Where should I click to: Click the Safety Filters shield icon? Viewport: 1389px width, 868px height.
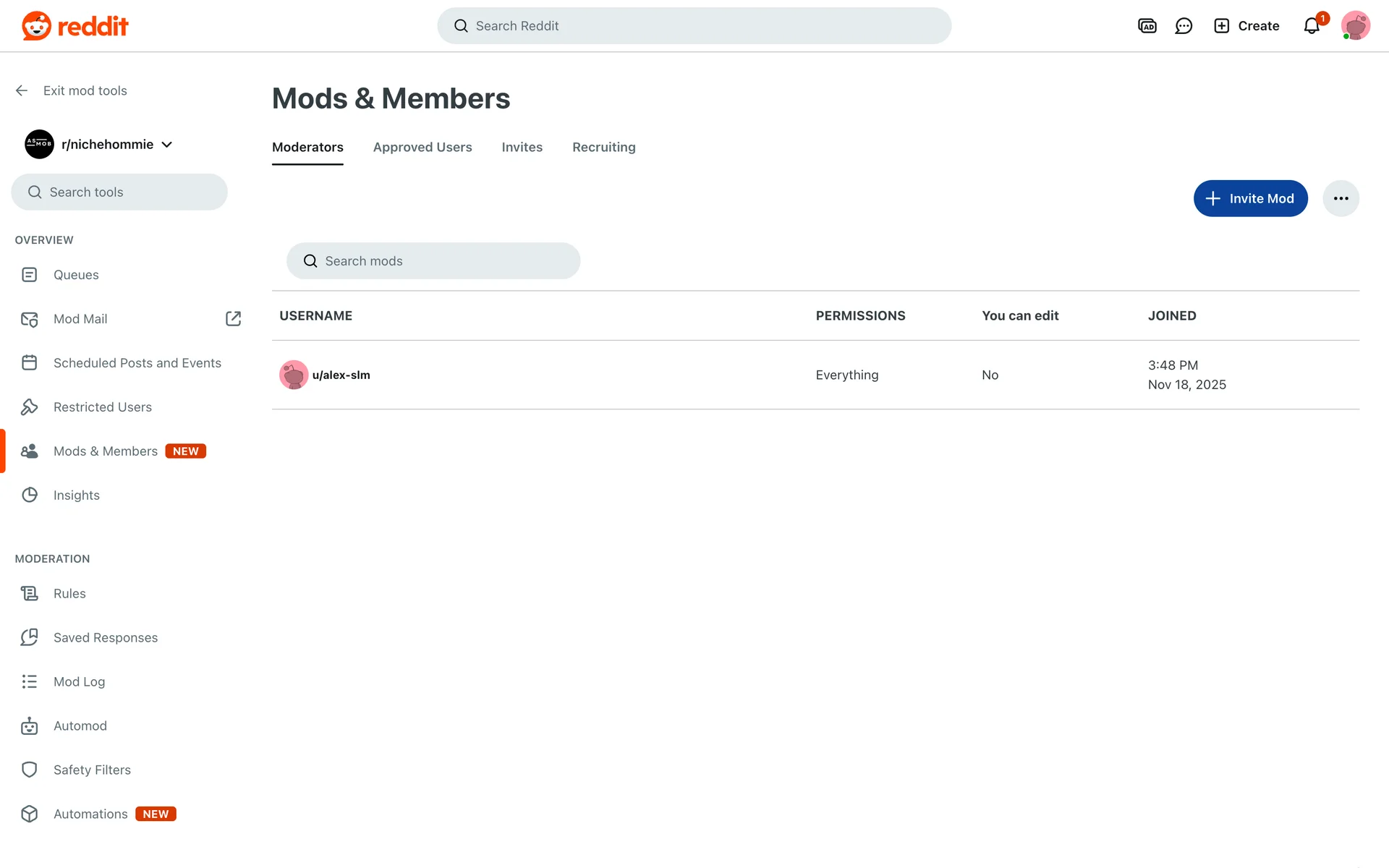(30, 770)
